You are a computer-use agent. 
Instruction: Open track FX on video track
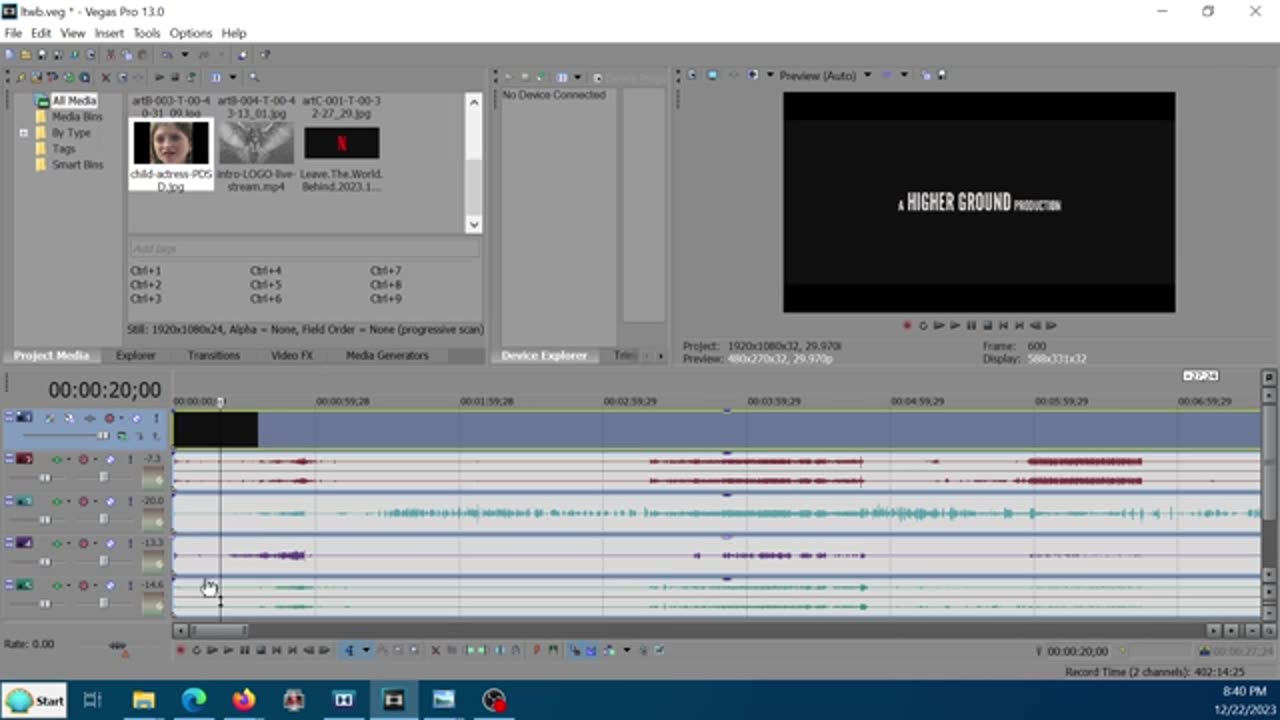point(89,418)
